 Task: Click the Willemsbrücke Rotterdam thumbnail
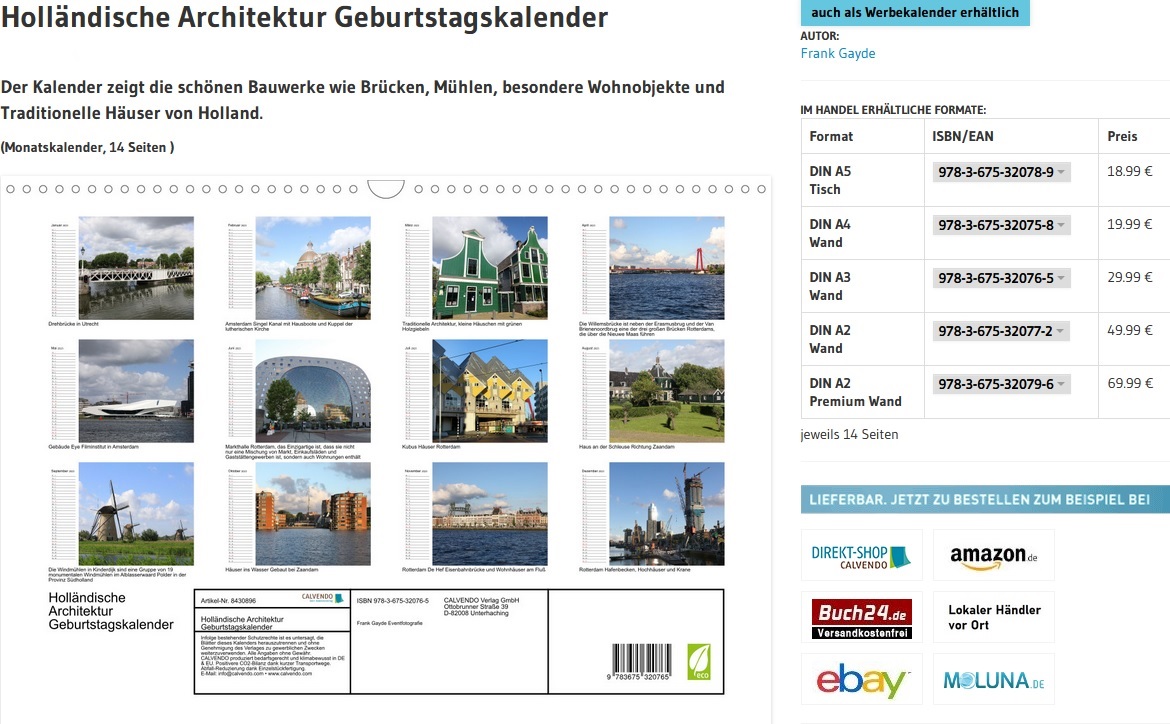pyautogui.click(x=666, y=268)
